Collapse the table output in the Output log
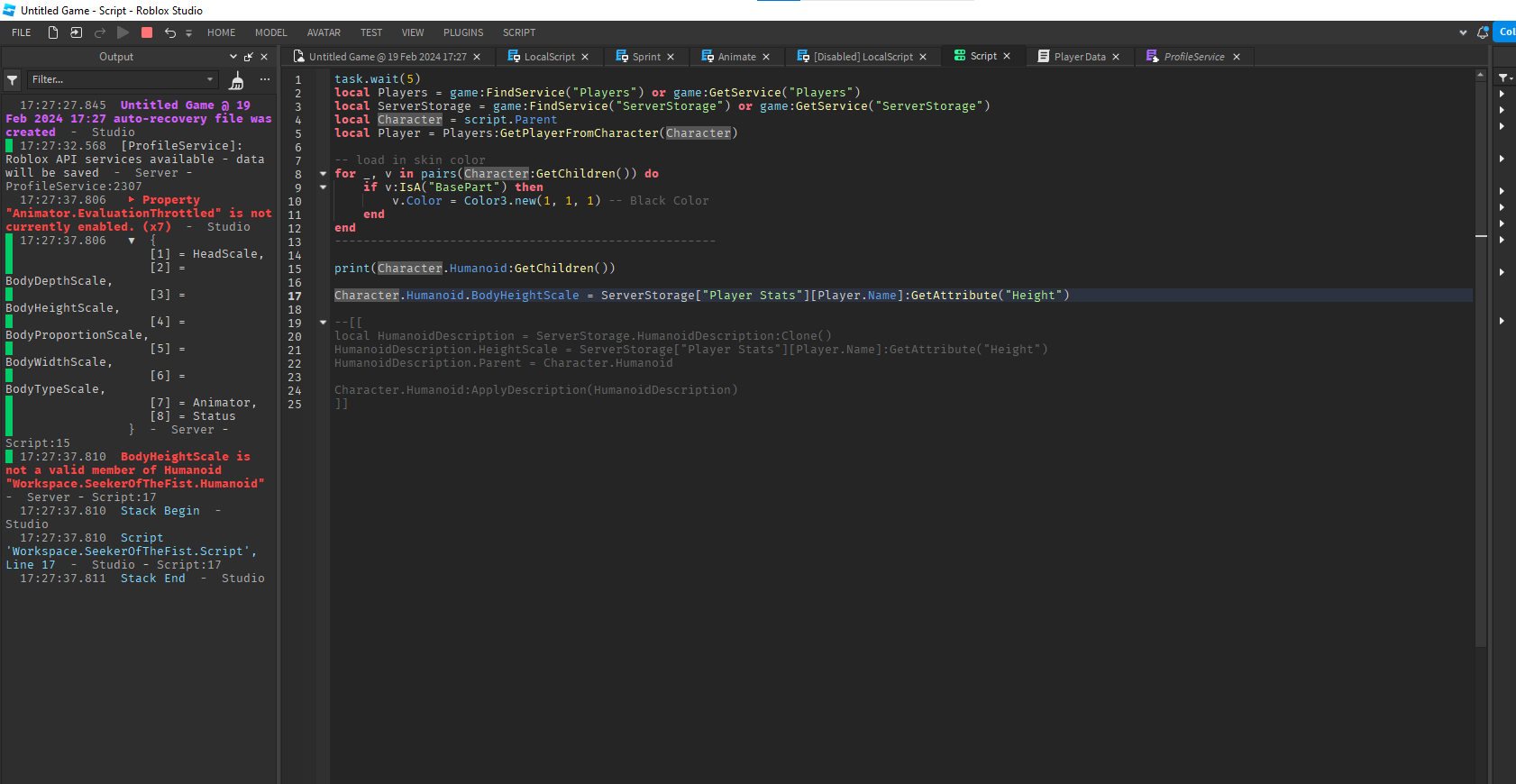 (x=132, y=241)
